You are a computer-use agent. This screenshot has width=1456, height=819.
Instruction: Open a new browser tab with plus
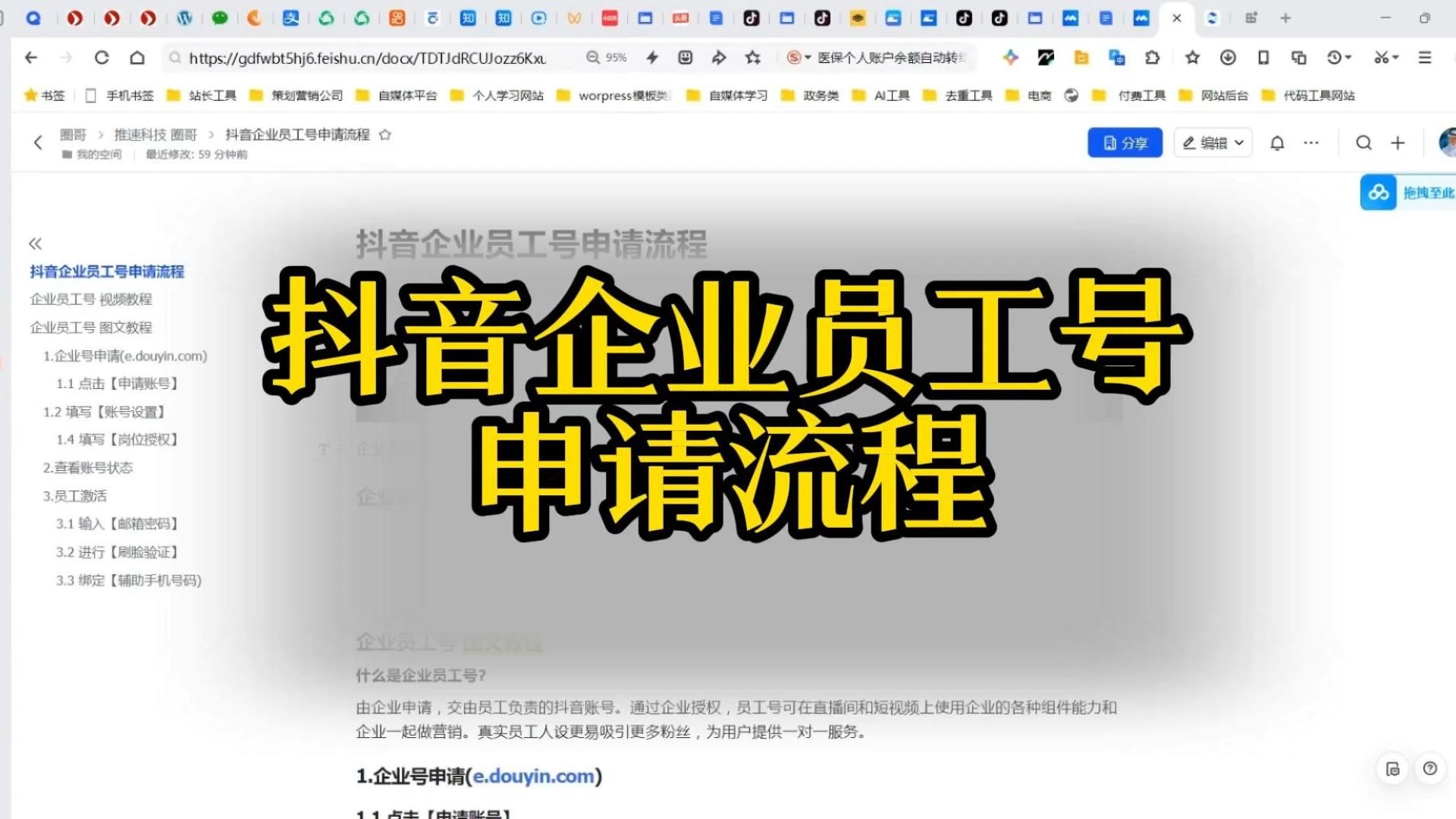click(x=1285, y=18)
